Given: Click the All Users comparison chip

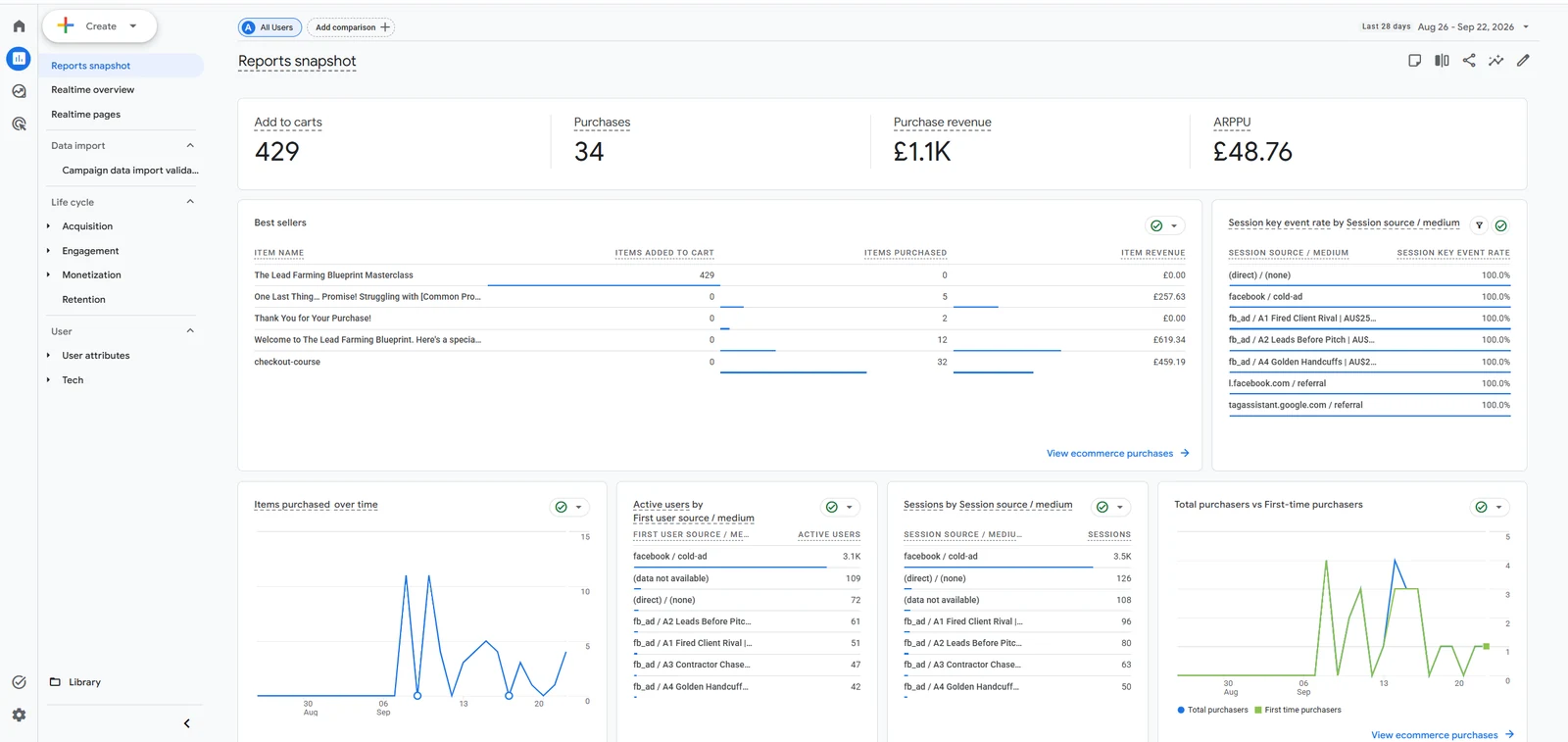Looking at the screenshot, I should click(269, 27).
